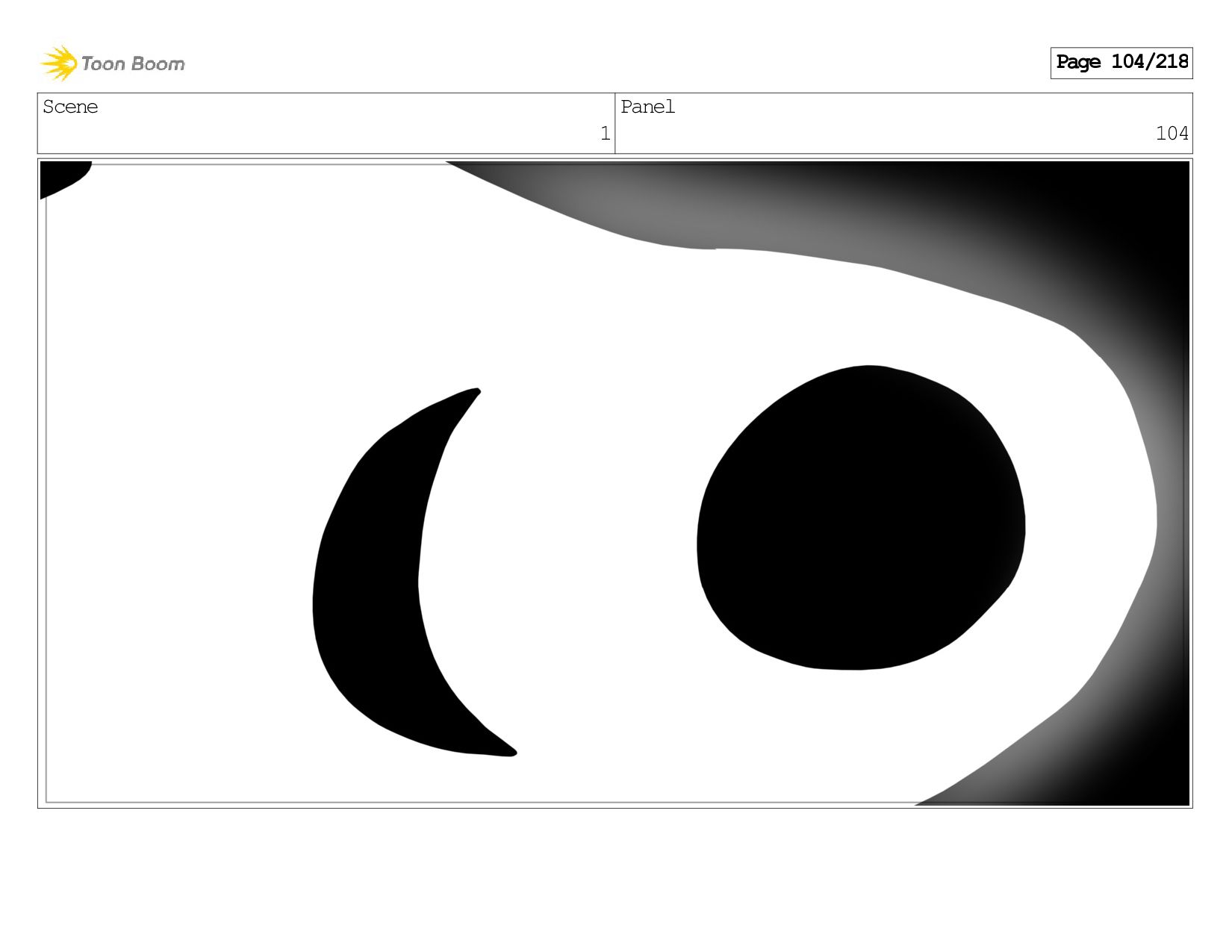Click the Scene label

point(70,107)
